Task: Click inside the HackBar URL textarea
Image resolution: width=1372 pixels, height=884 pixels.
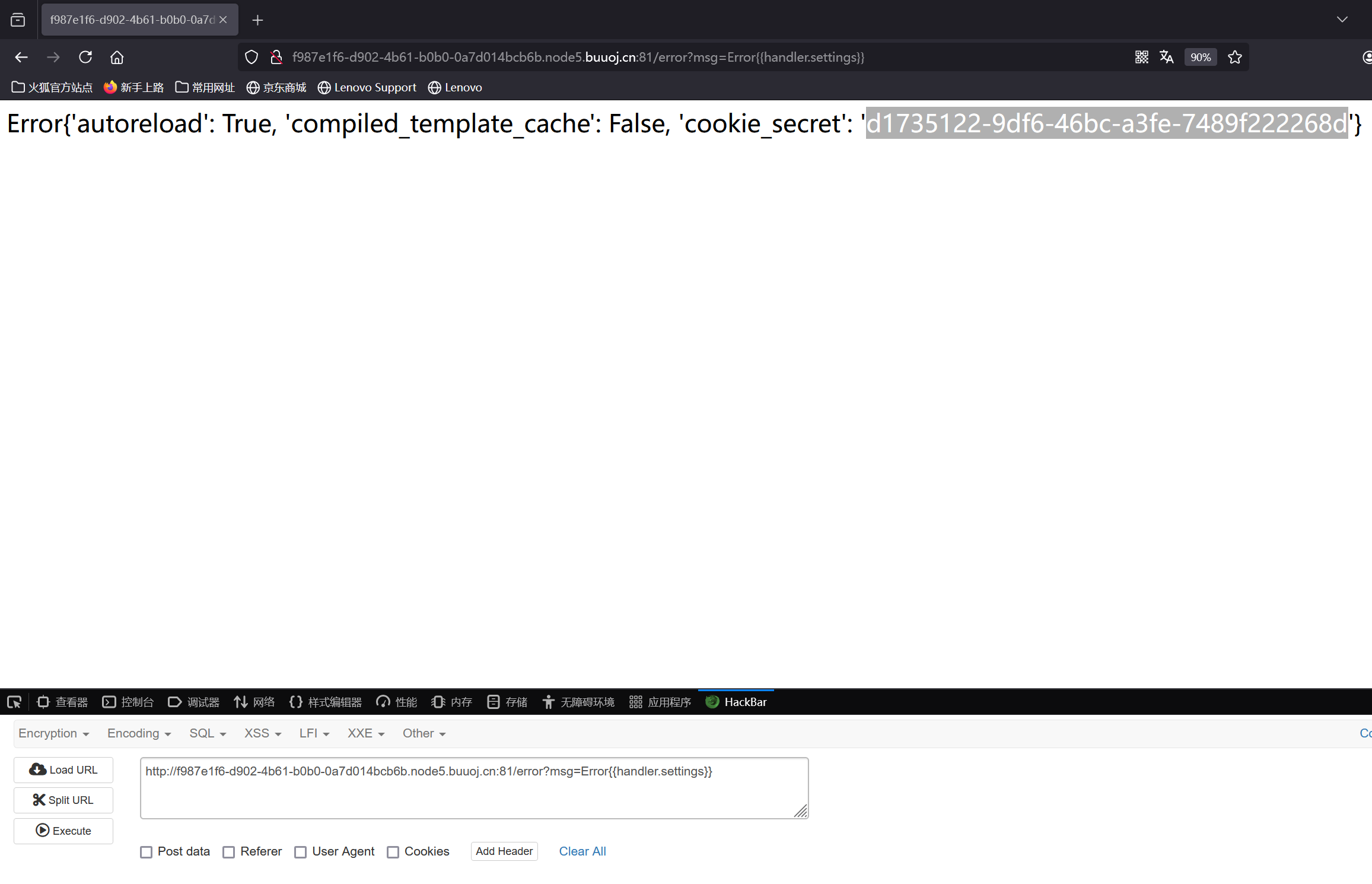Action: pyautogui.click(x=473, y=788)
